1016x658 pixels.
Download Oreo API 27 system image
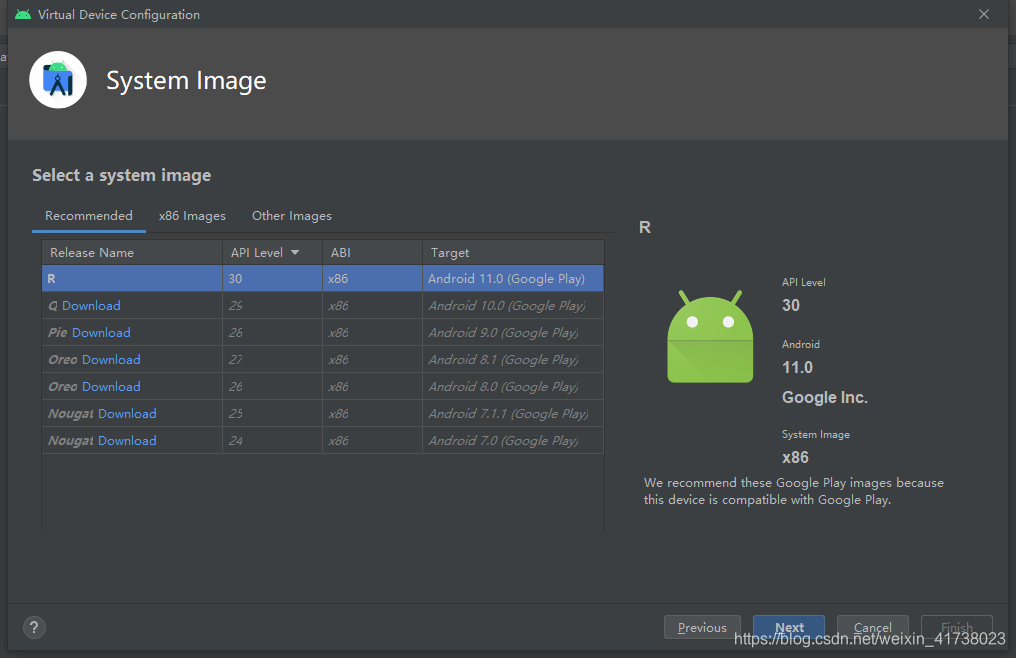click(111, 360)
